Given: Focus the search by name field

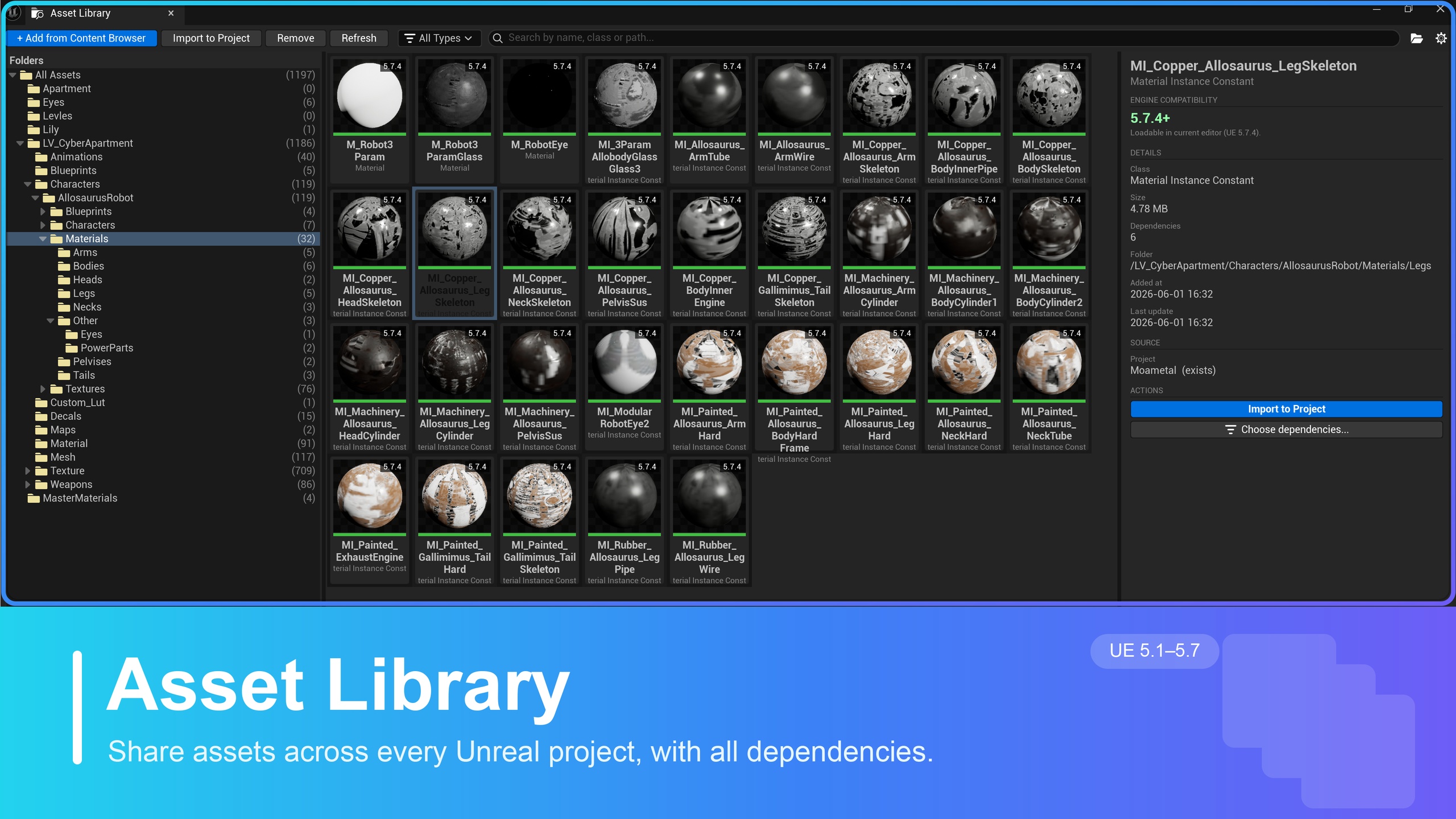Looking at the screenshot, I should [944, 38].
